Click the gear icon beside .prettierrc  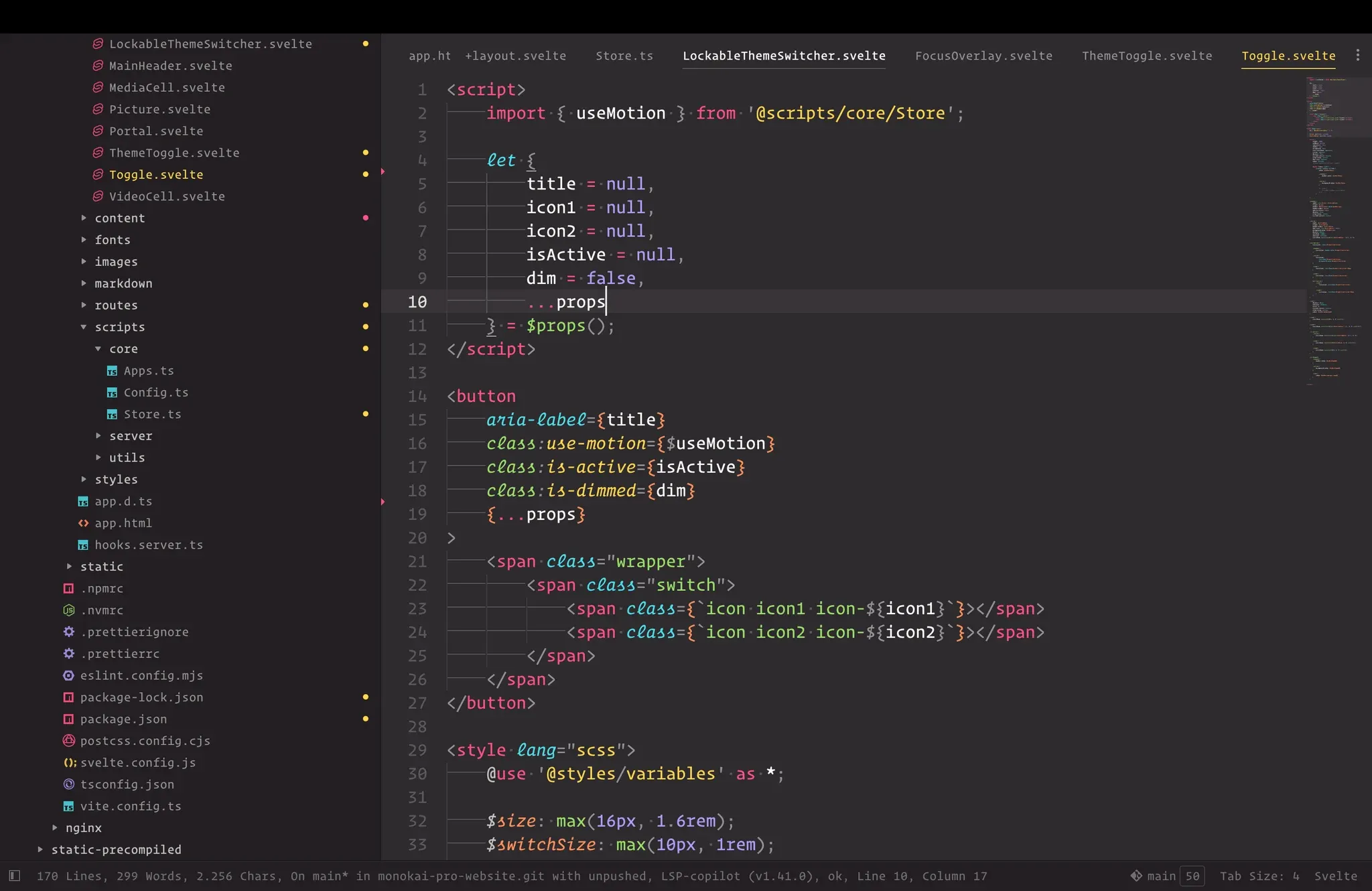tap(68, 653)
